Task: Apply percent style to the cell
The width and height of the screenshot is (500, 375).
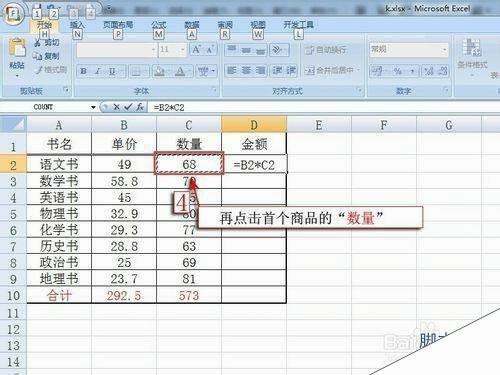Action: [397, 71]
